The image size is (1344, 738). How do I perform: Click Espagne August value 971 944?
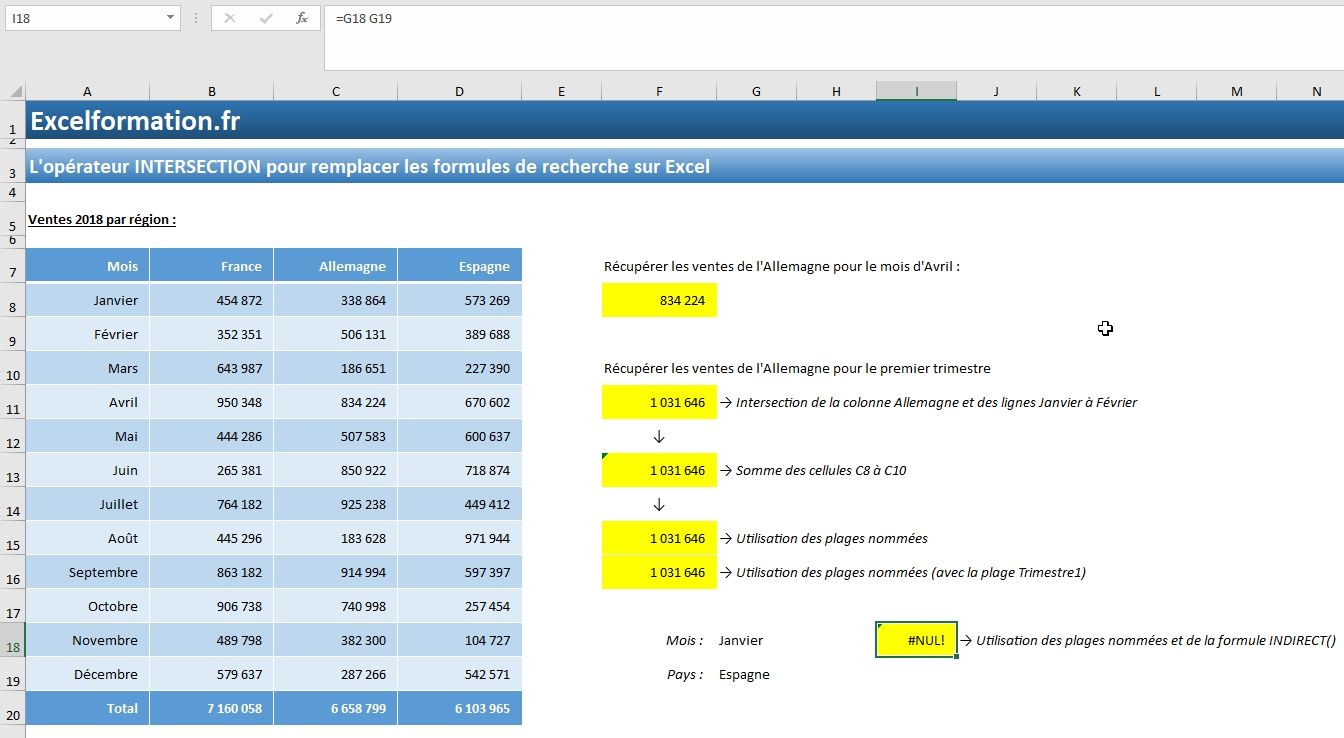(459, 539)
